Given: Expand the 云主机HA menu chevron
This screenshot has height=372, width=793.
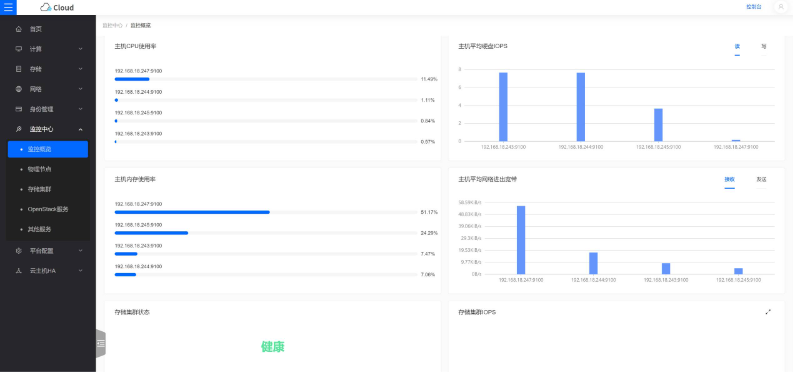Looking at the screenshot, I should point(80,271).
